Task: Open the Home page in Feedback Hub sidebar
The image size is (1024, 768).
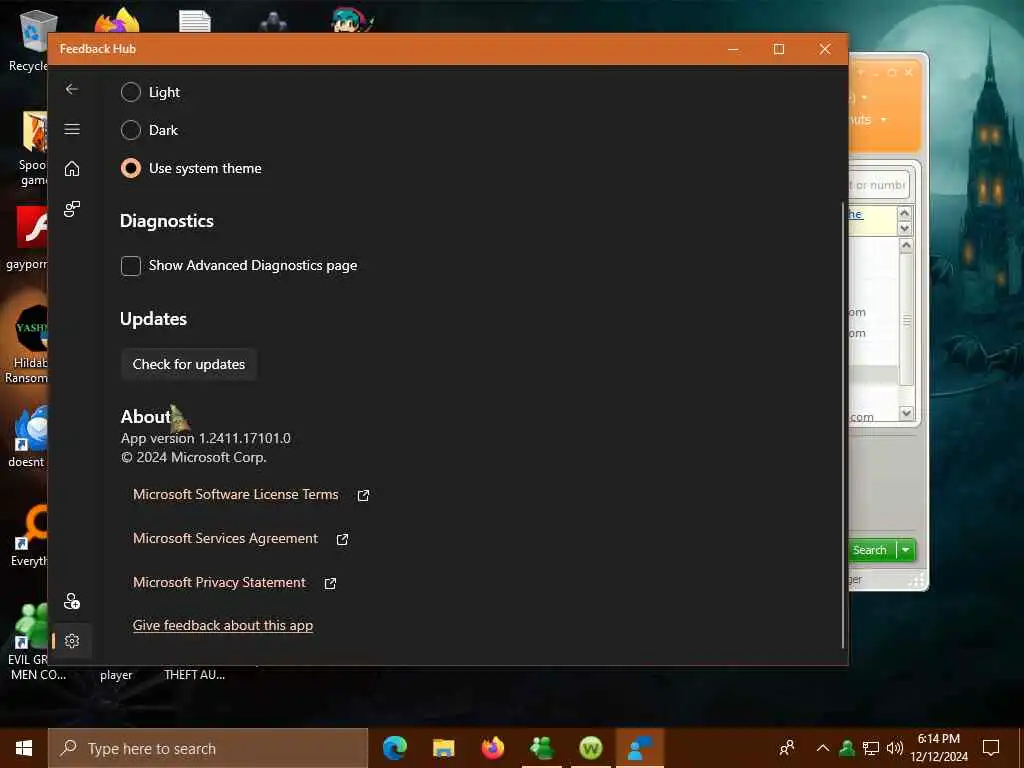Action: (x=72, y=168)
